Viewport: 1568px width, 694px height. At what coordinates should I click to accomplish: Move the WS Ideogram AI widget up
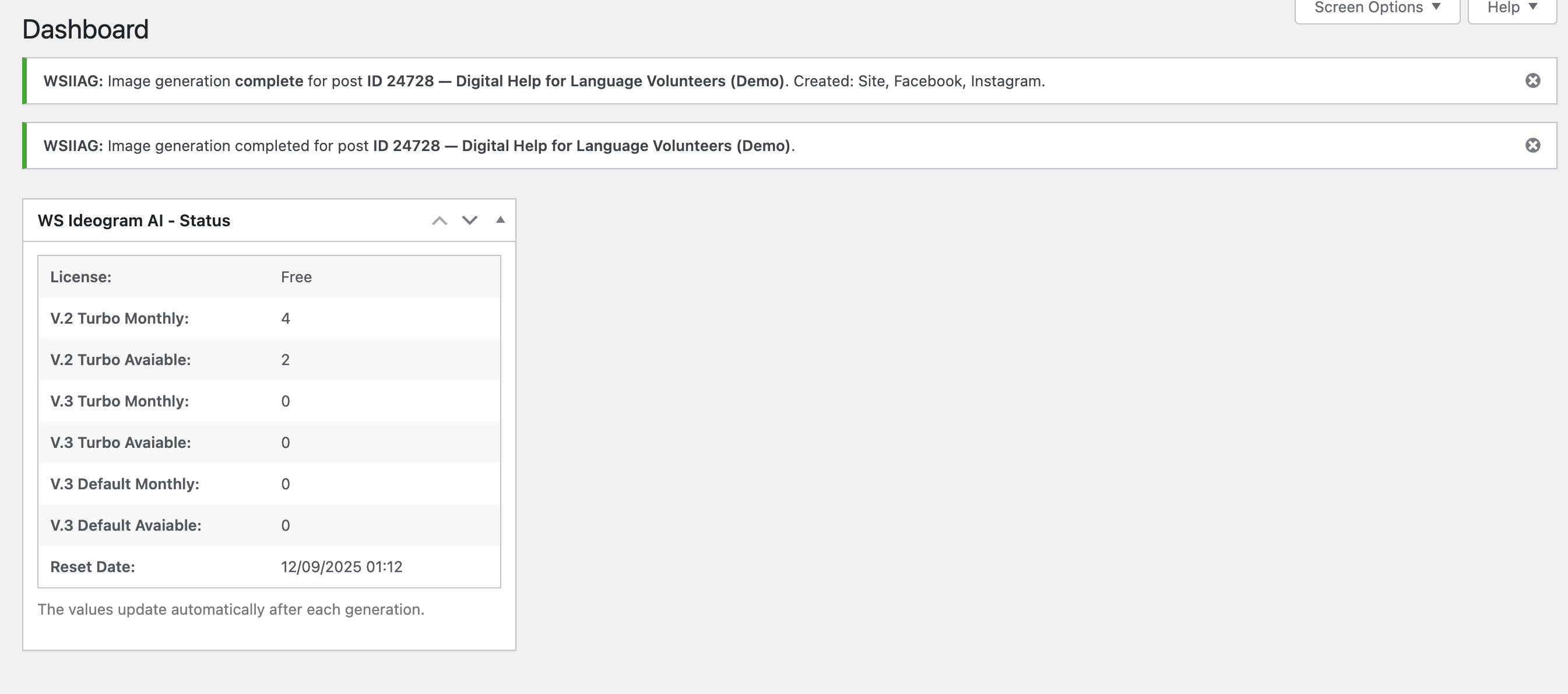(x=440, y=220)
